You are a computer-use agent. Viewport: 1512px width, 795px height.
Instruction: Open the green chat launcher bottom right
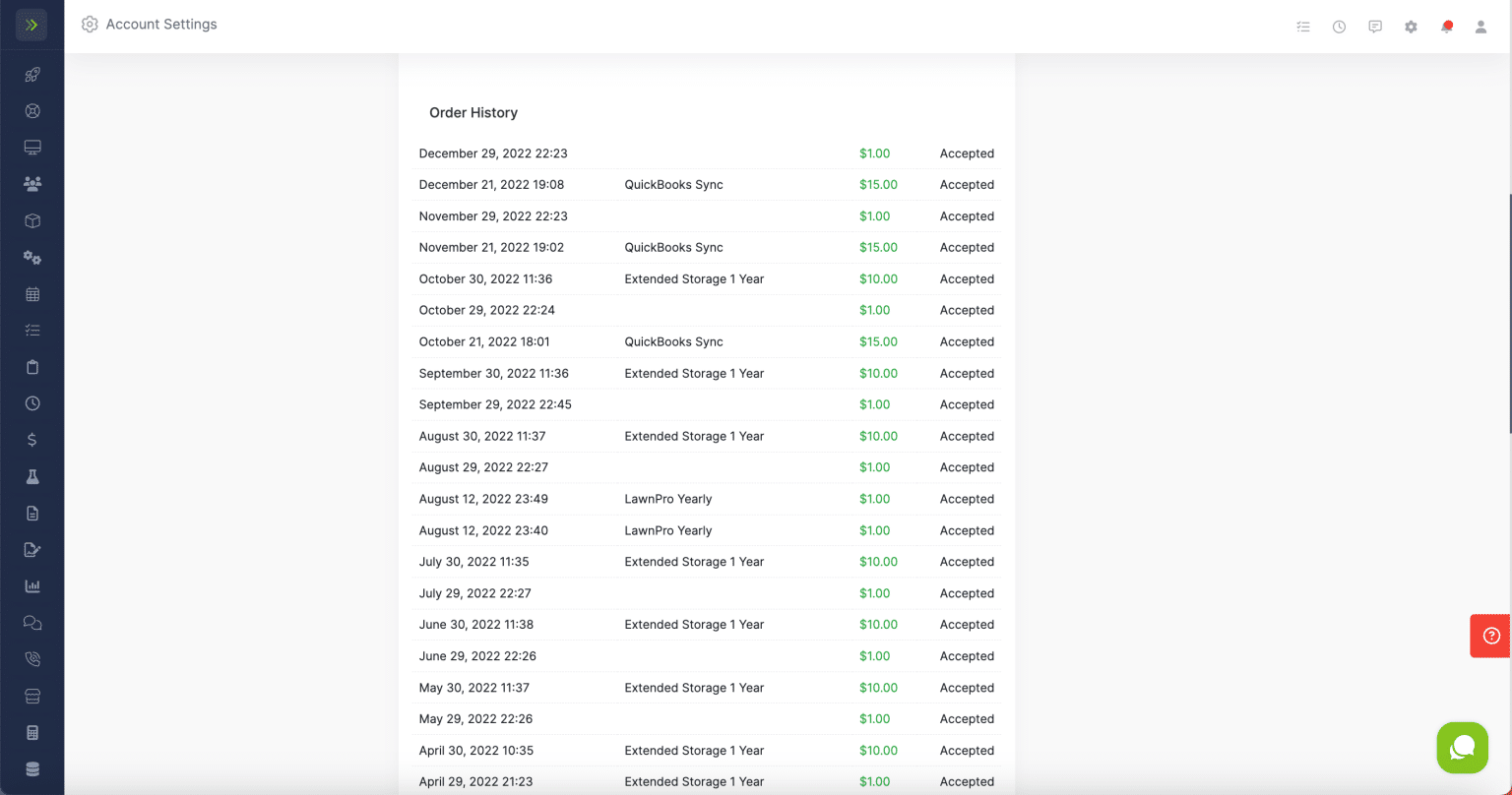1462,748
